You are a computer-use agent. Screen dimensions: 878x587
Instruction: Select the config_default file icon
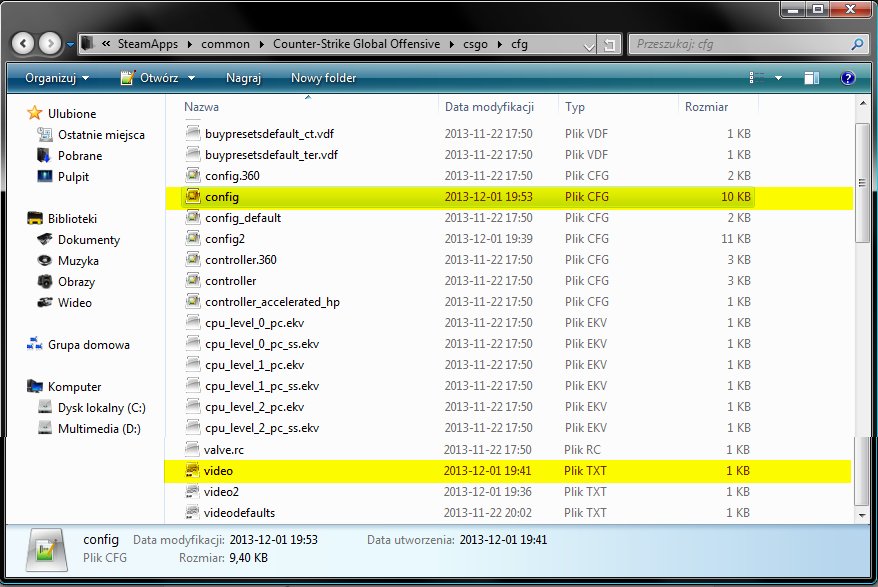[193, 217]
